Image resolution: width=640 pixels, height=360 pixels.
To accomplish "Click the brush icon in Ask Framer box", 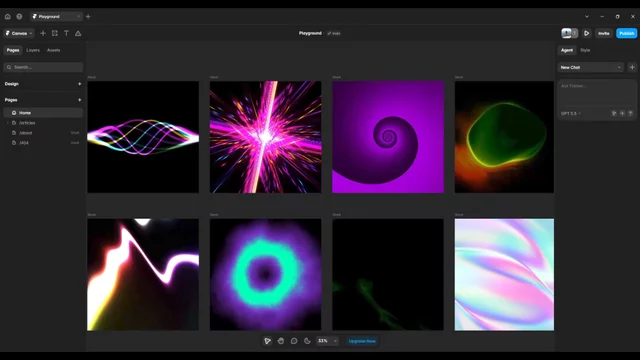I will pyautogui.click(x=614, y=113).
